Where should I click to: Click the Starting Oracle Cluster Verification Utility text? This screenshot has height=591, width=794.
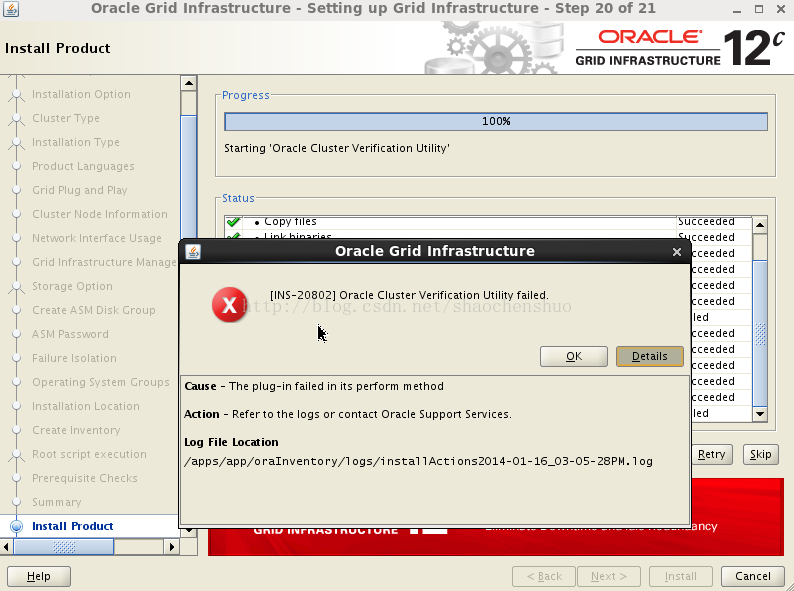337,148
